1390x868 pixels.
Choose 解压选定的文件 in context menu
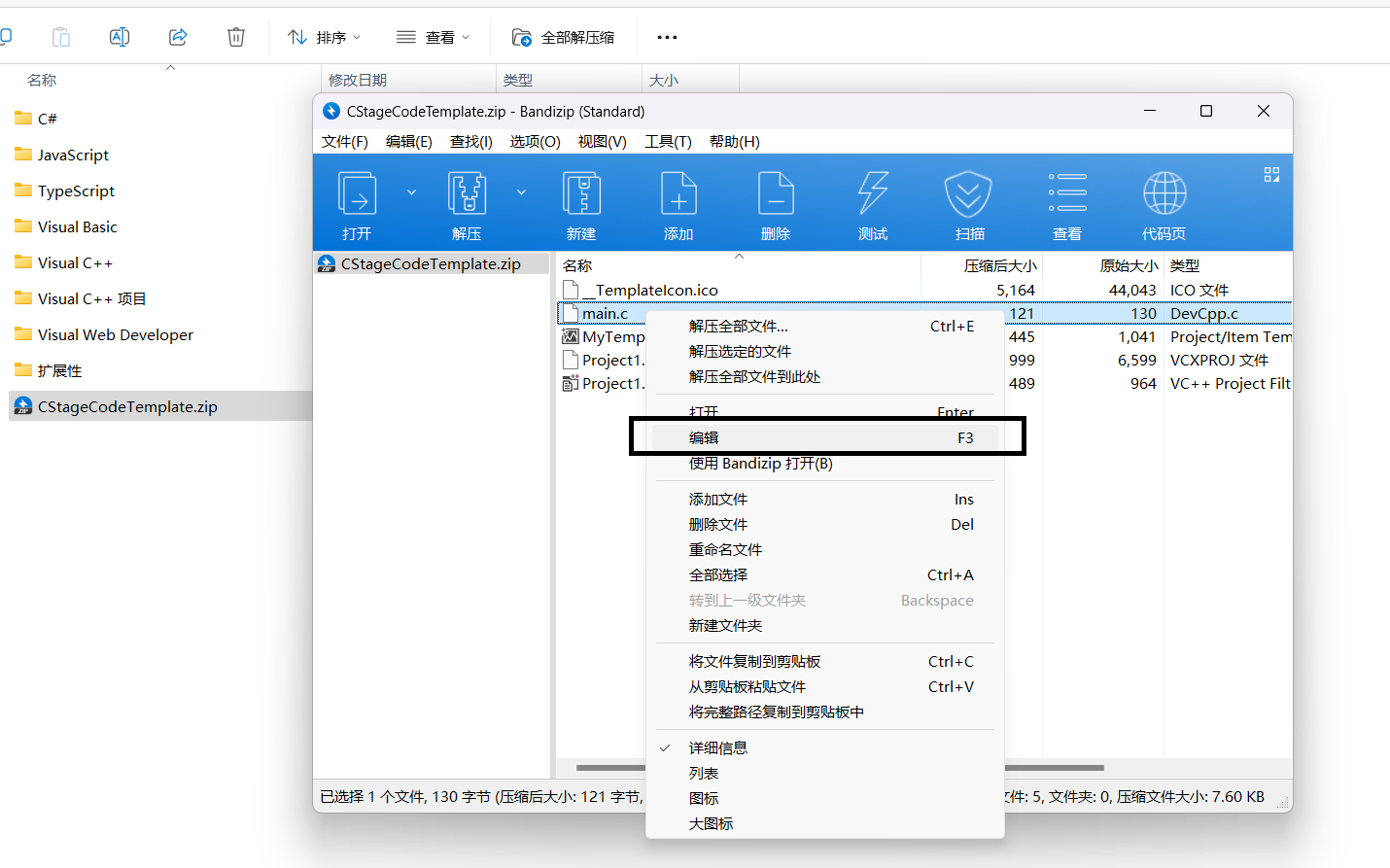click(825, 352)
